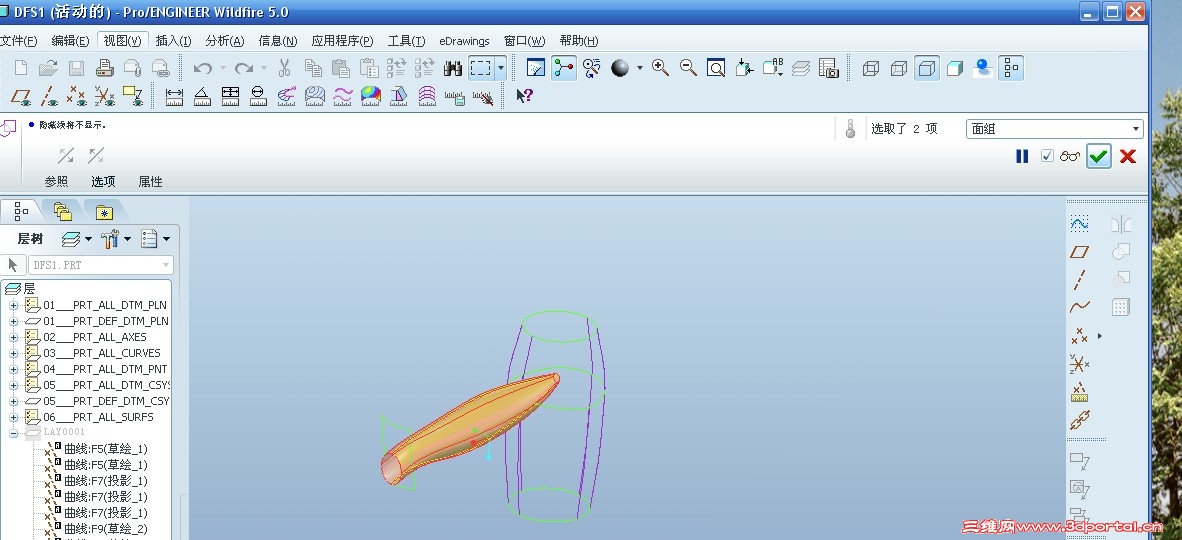Open the appearance sphere dropdown arrow

pos(640,69)
